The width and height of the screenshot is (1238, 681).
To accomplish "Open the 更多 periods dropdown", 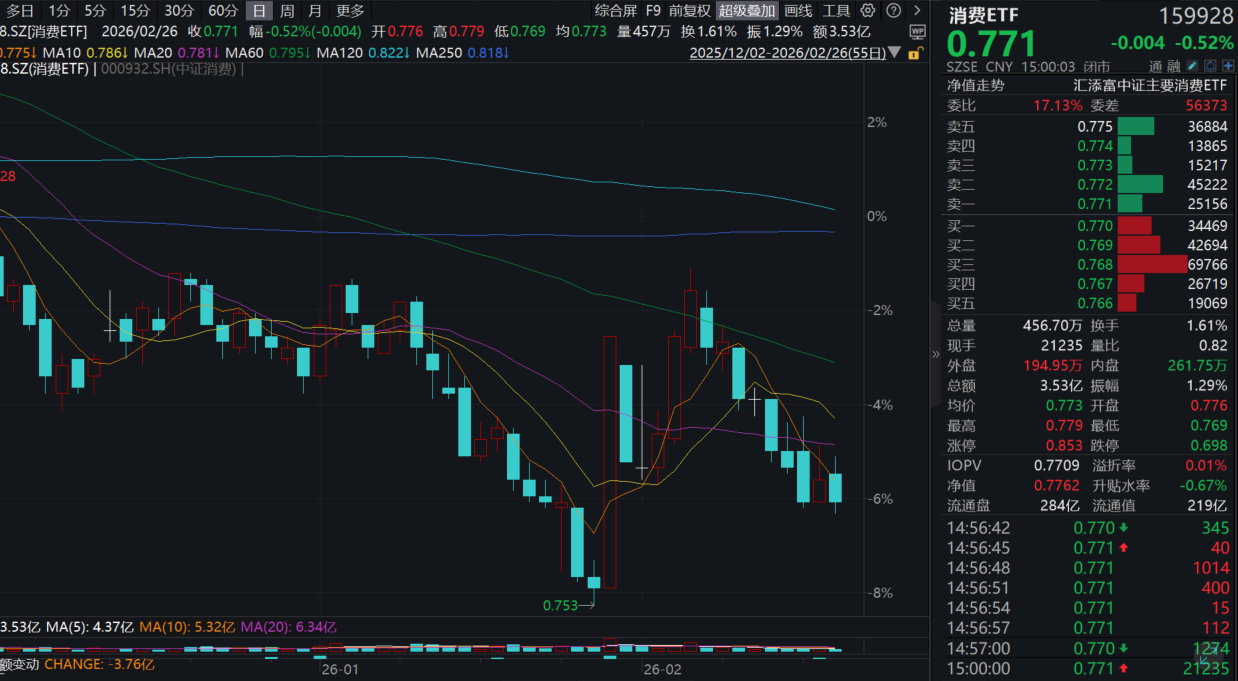I will [x=350, y=11].
